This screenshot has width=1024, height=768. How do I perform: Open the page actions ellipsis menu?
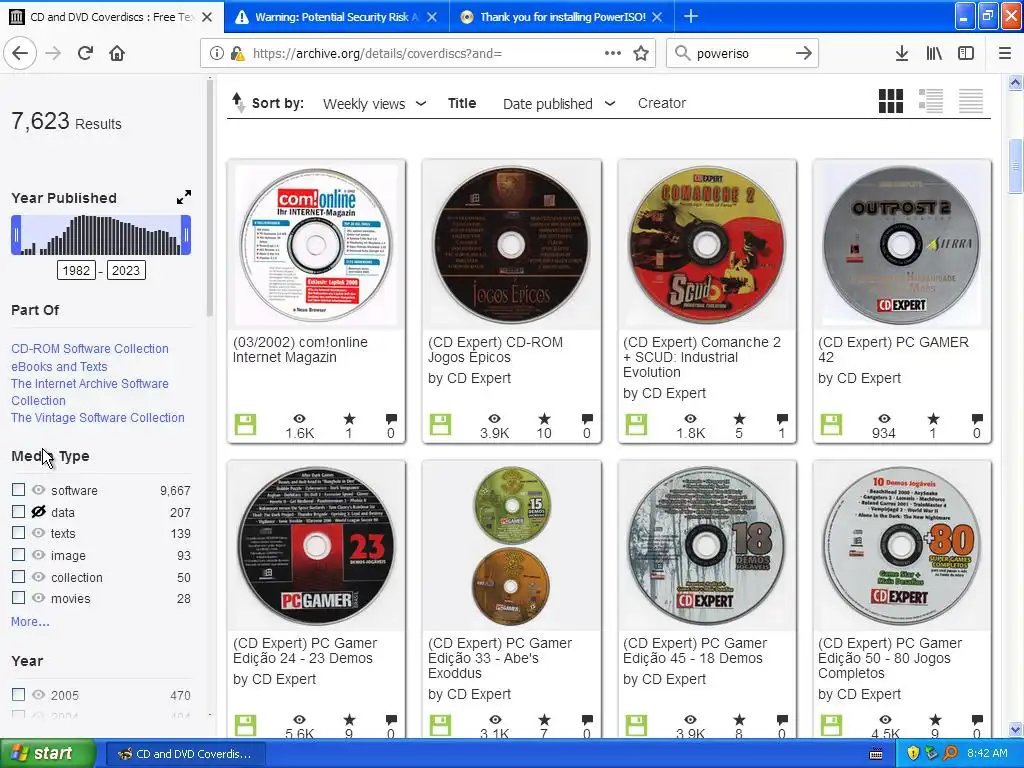coord(613,54)
